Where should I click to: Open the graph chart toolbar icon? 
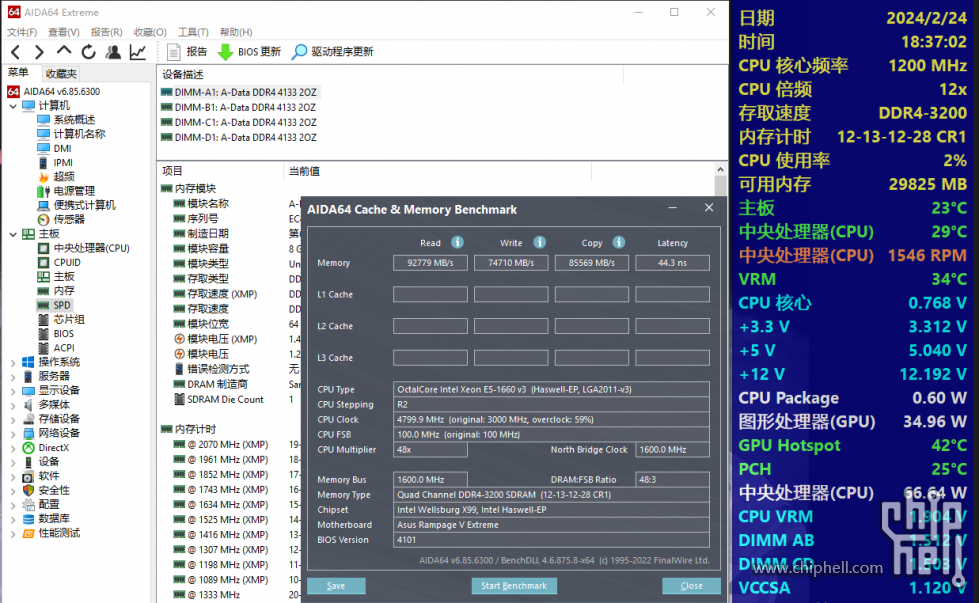click(137, 52)
